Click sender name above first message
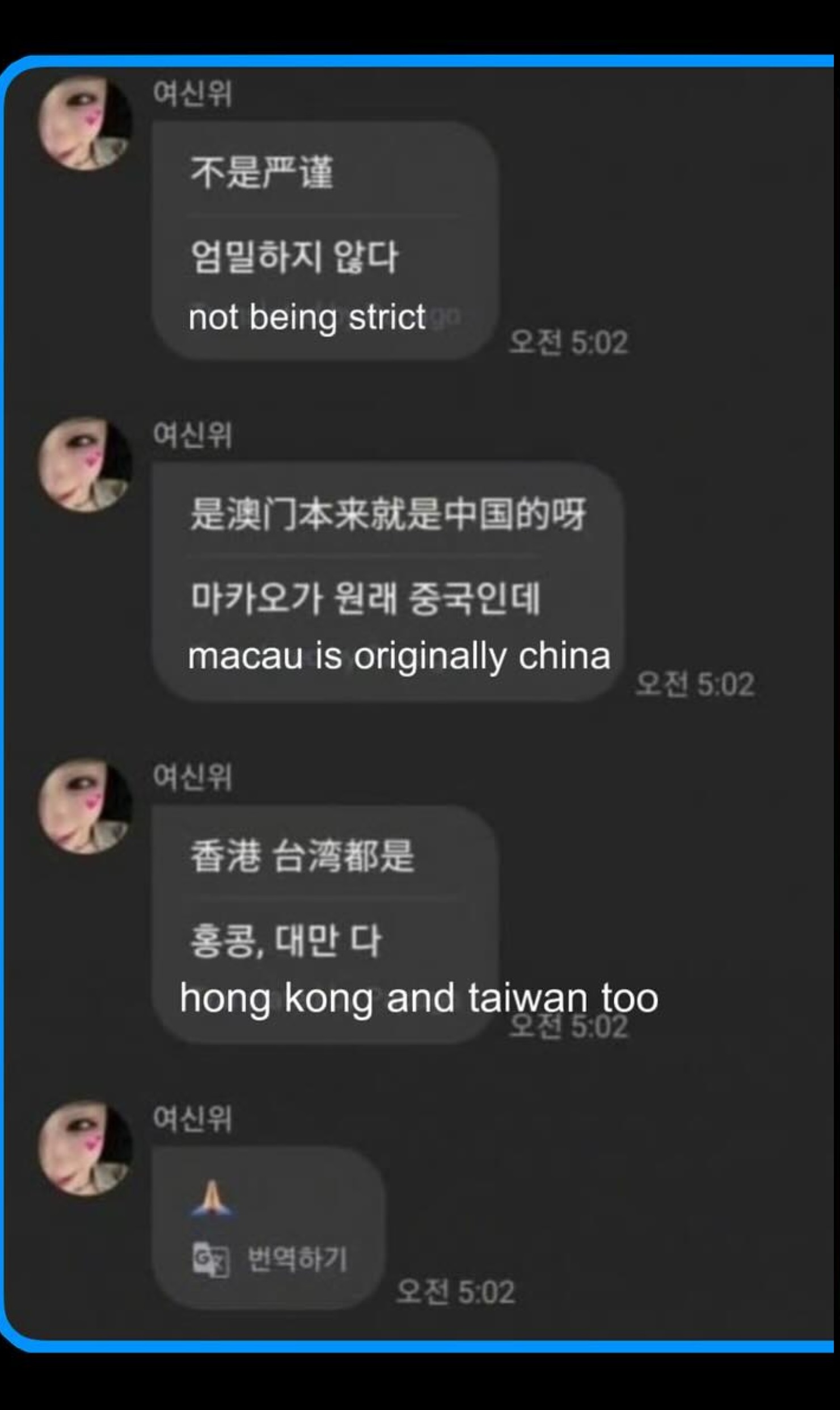Image resolution: width=840 pixels, height=1410 pixels. pyautogui.click(x=192, y=93)
